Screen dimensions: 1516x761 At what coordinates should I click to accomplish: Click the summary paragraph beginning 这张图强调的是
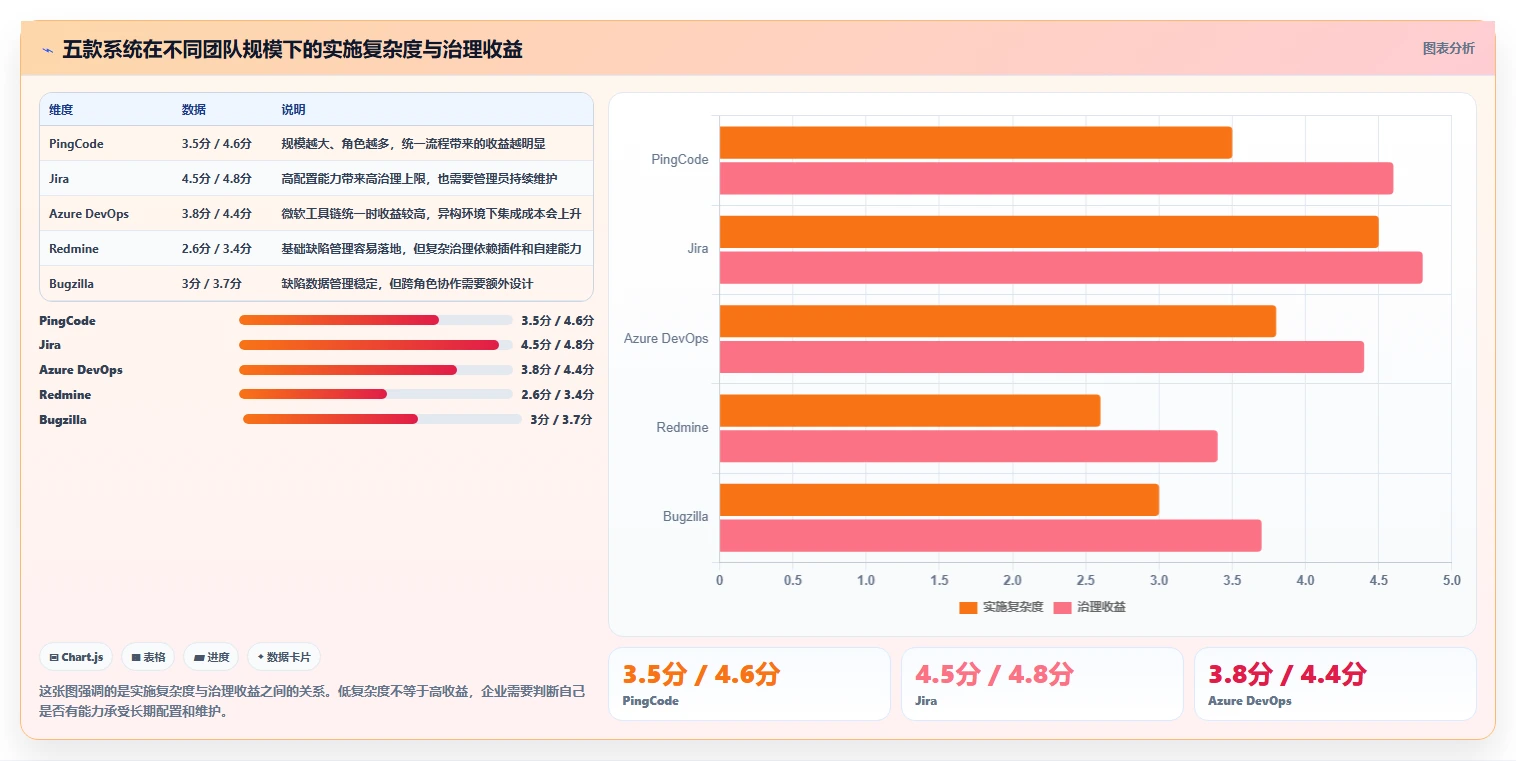pos(312,701)
